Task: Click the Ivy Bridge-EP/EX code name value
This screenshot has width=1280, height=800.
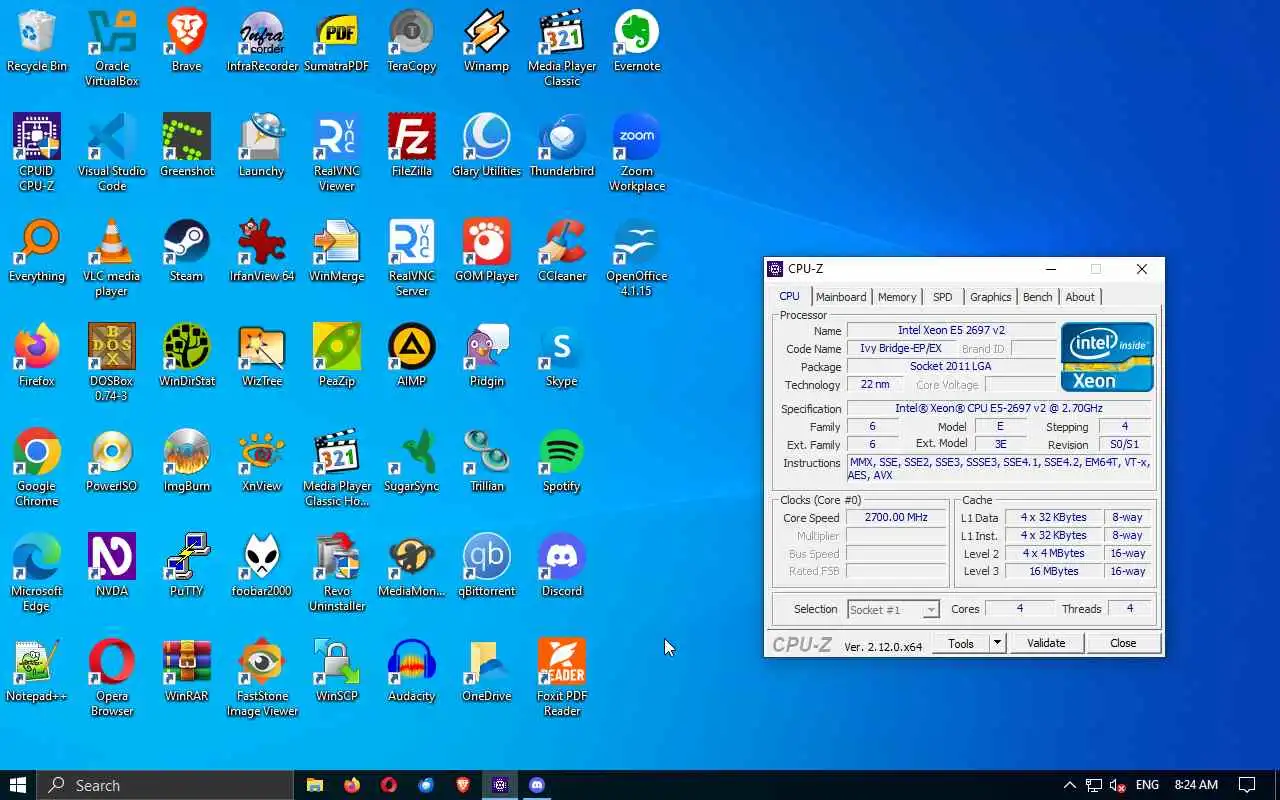Action: 901,348
